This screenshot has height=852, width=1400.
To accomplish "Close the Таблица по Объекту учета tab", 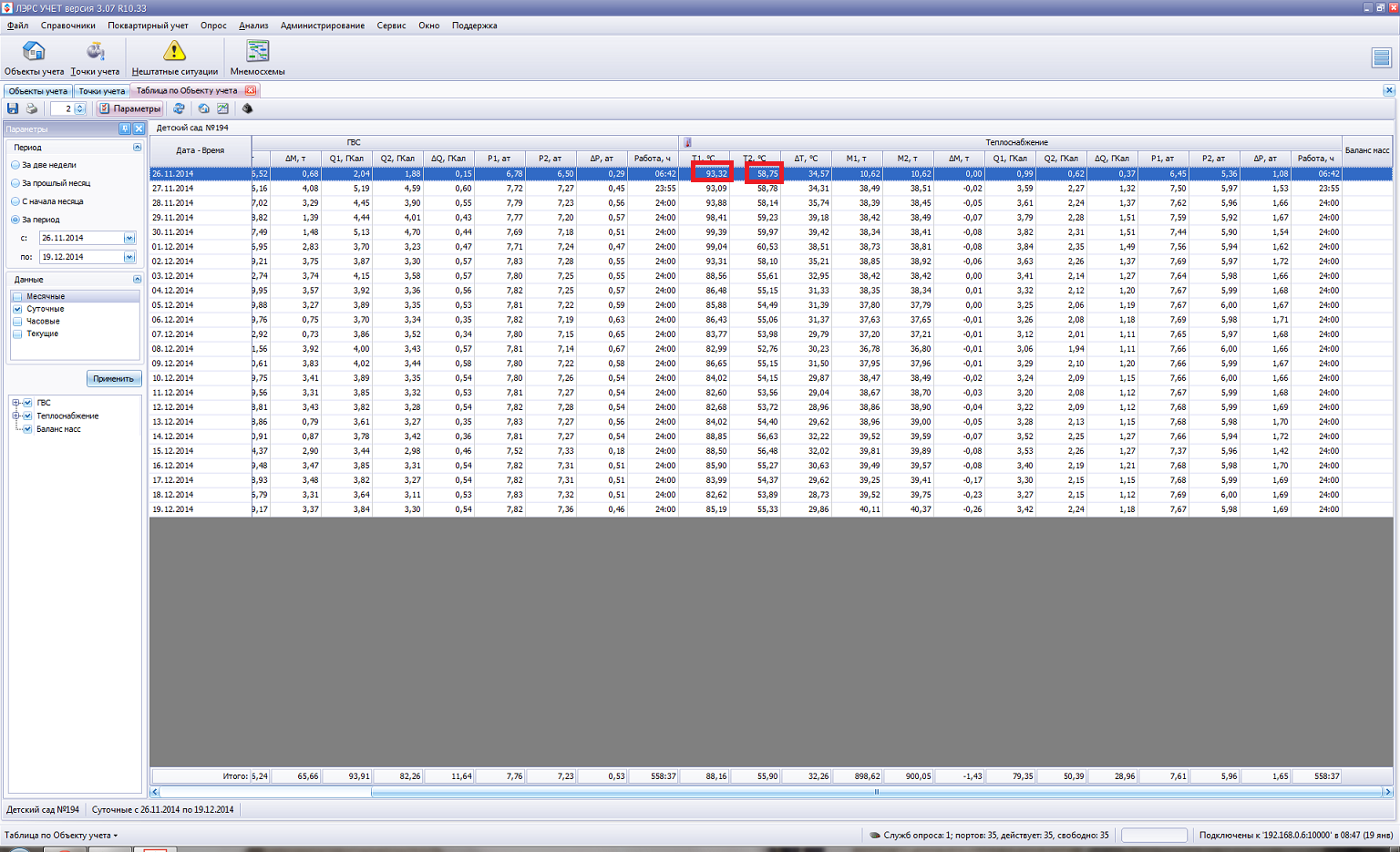I will [x=251, y=90].
